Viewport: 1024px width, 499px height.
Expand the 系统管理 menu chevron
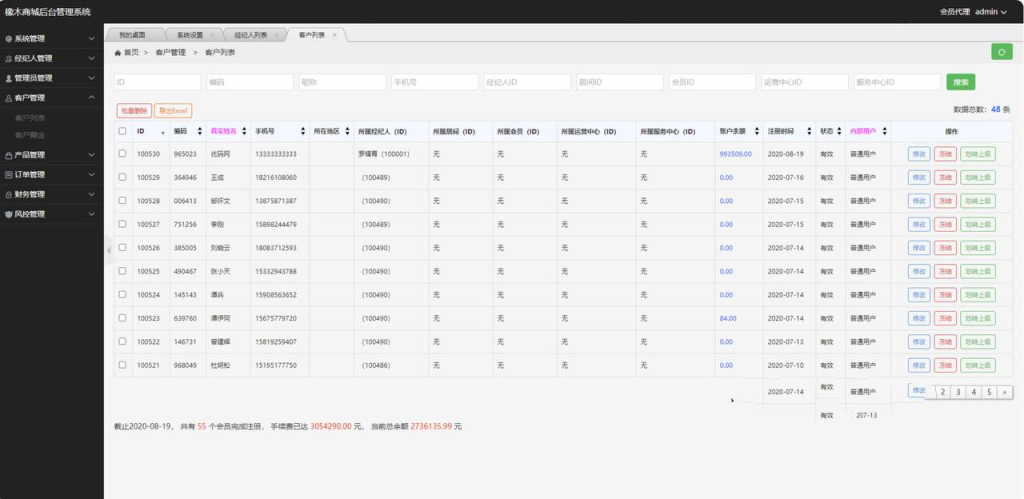(x=91, y=39)
